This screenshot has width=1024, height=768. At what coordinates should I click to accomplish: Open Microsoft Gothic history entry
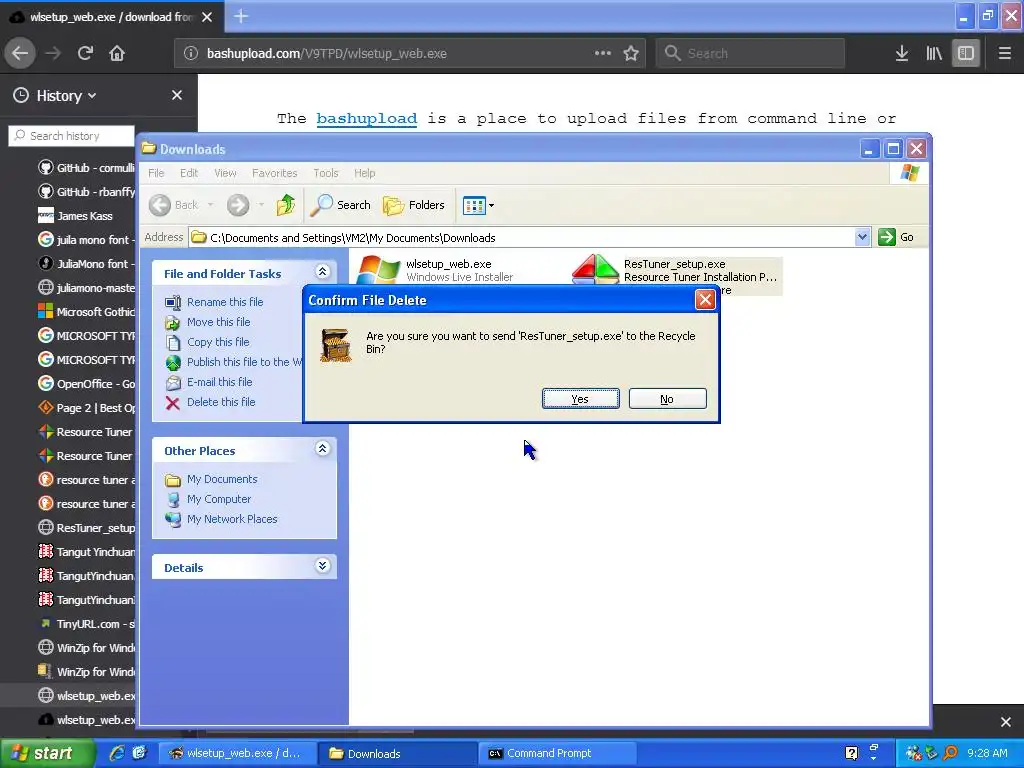[86, 312]
